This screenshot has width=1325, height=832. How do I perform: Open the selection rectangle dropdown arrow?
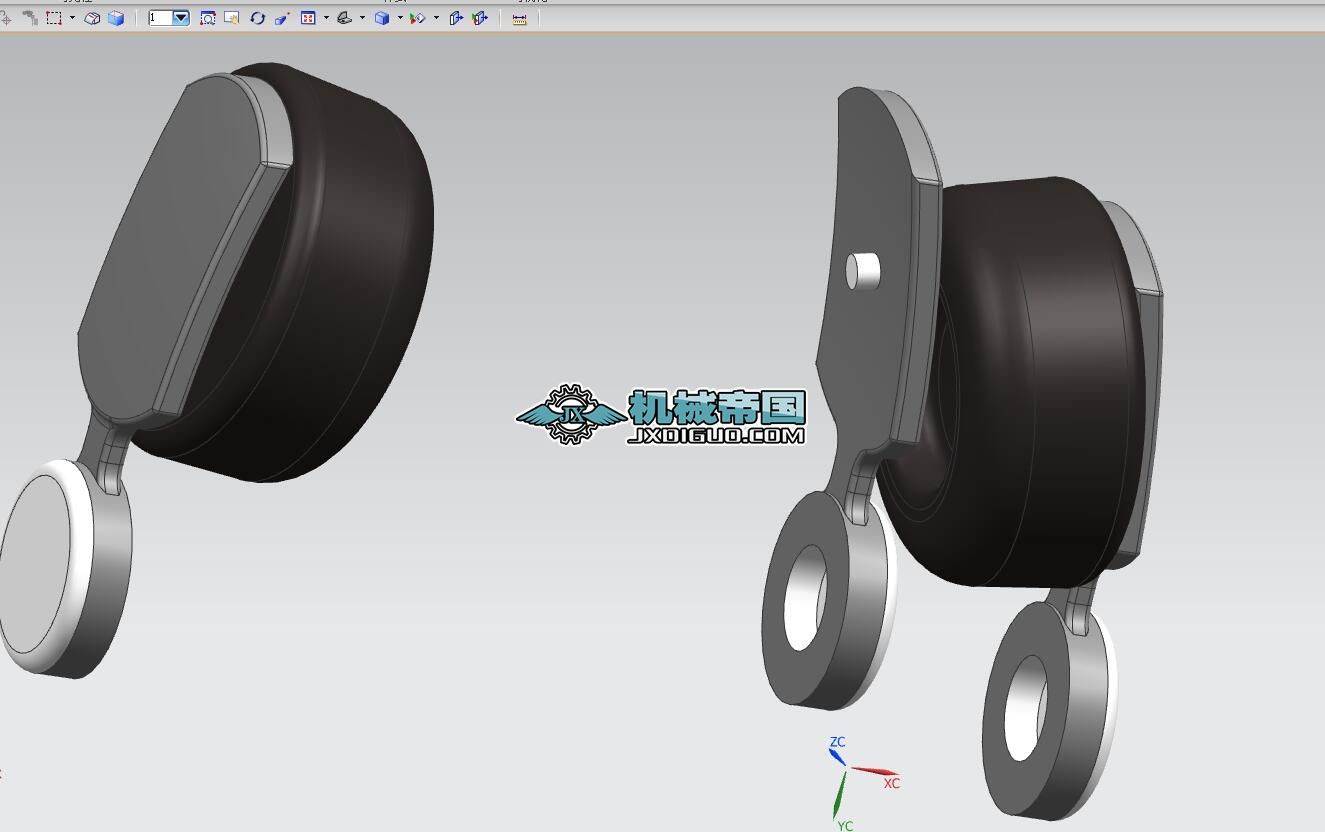point(72,18)
